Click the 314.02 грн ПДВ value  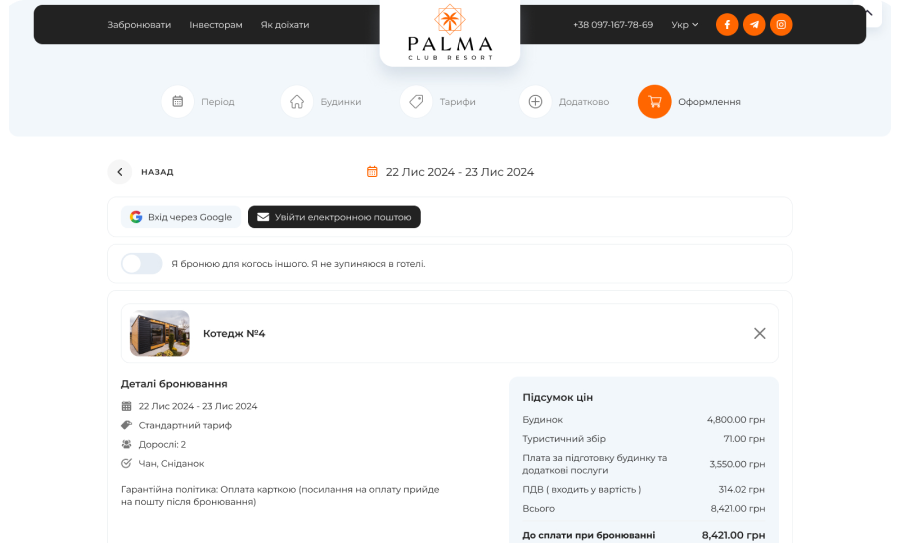742,489
